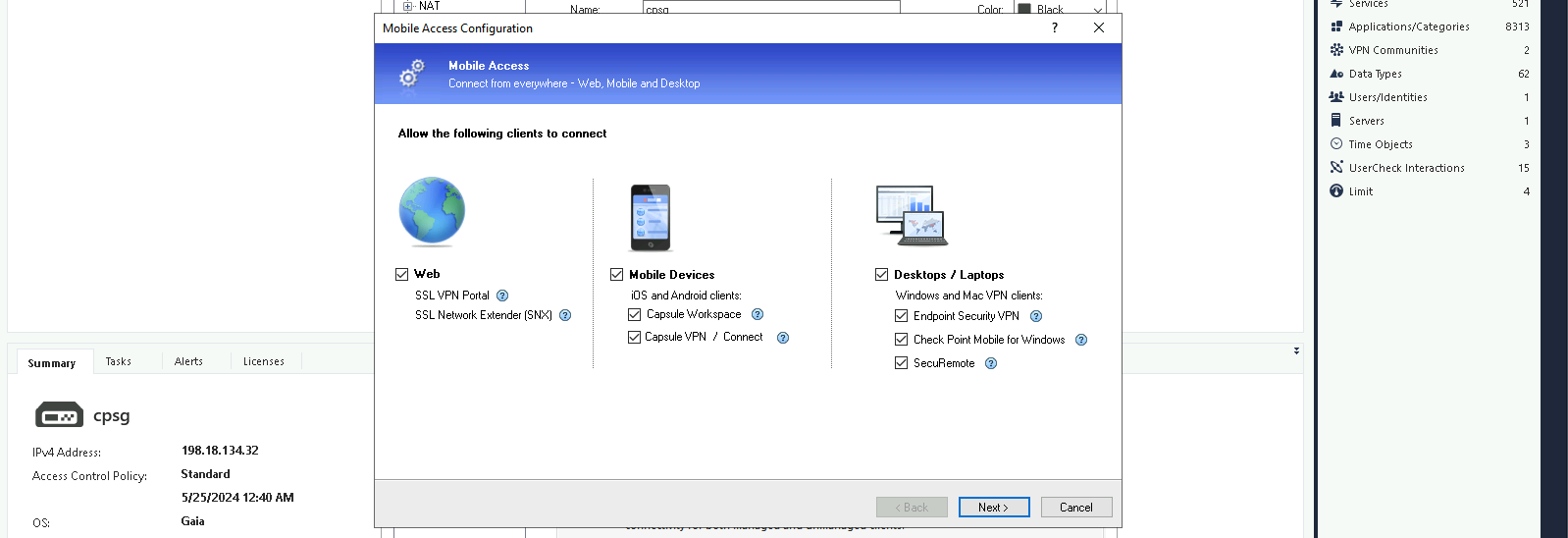Uncheck the Mobile Devices checkbox
Viewport: 1568px width, 538px height.
click(x=617, y=275)
